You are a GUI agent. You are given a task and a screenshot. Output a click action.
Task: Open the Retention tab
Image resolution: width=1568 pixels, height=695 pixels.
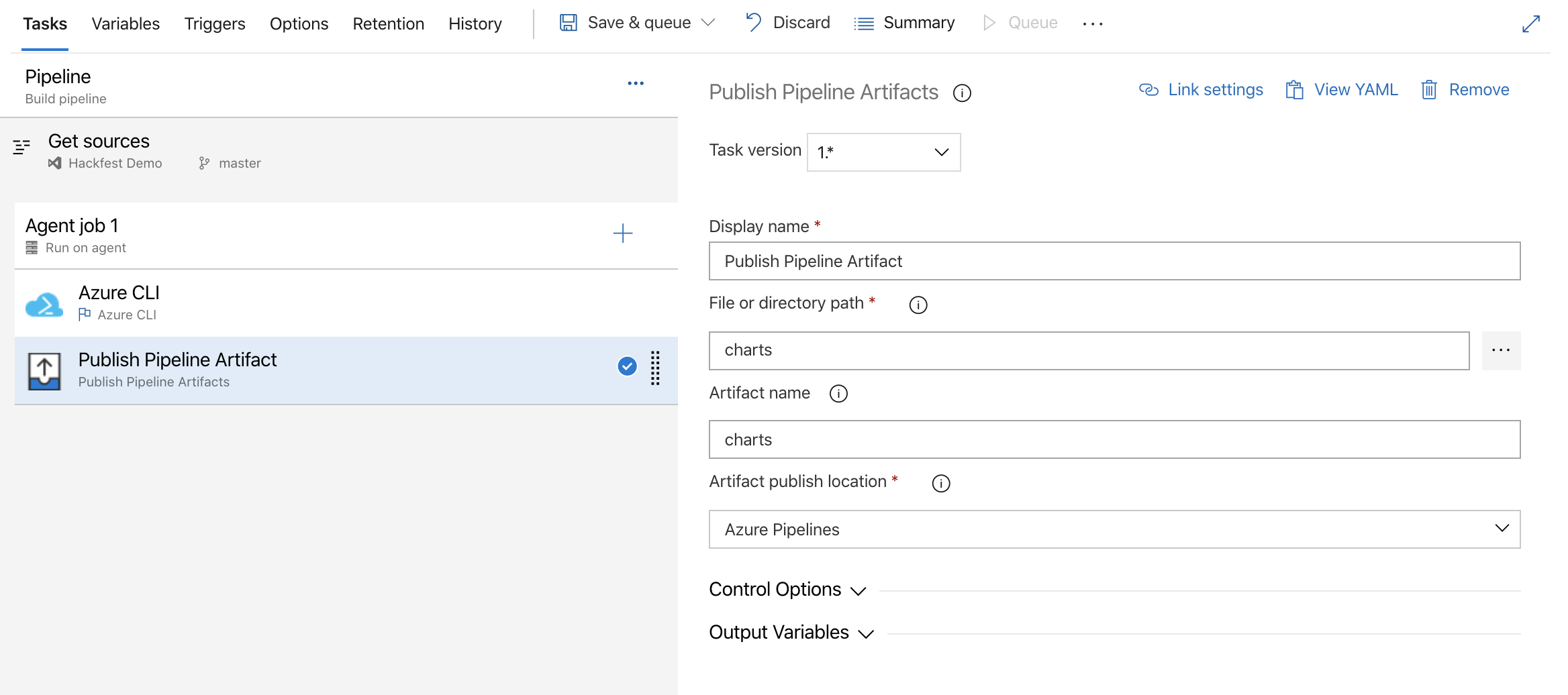(x=389, y=23)
